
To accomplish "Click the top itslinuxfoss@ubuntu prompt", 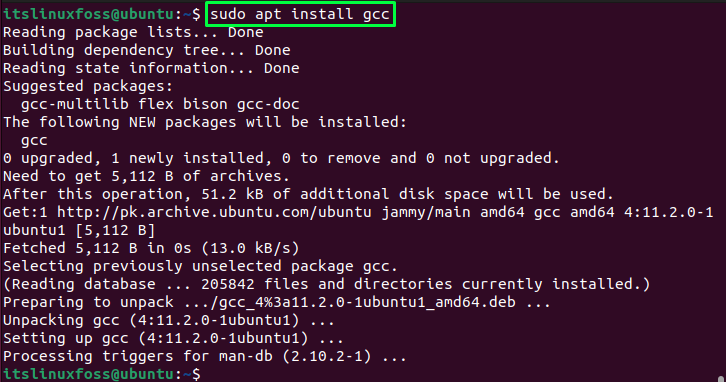I will click(x=102, y=14).
